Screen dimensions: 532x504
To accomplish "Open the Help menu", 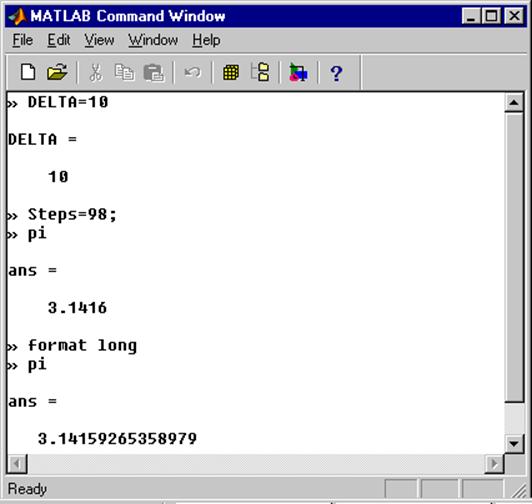I will point(206,41).
